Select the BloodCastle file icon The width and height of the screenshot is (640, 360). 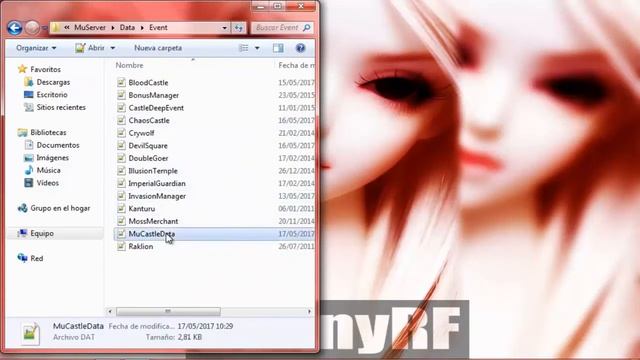[121, 82]
